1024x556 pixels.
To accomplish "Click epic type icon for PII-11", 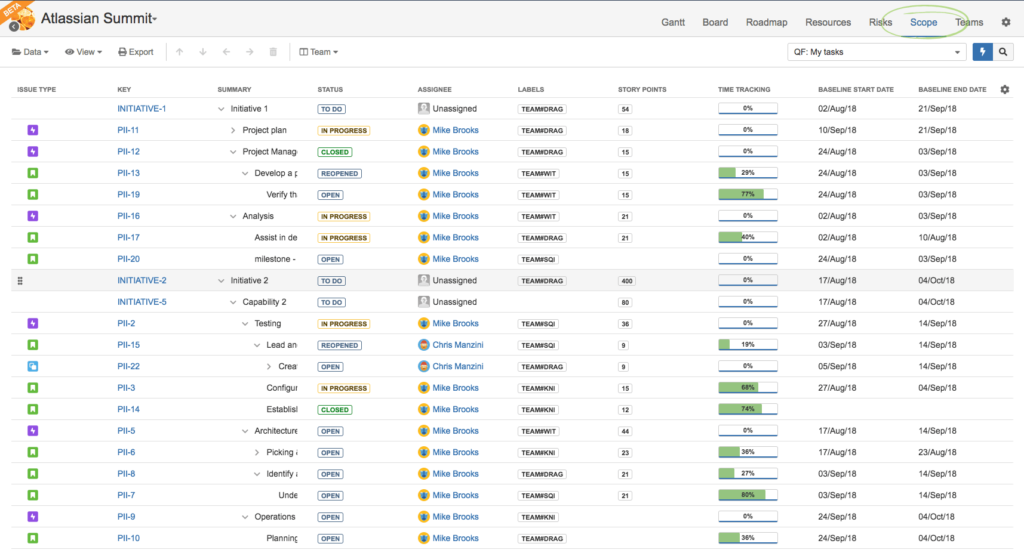I will click(x=33, y=130).
